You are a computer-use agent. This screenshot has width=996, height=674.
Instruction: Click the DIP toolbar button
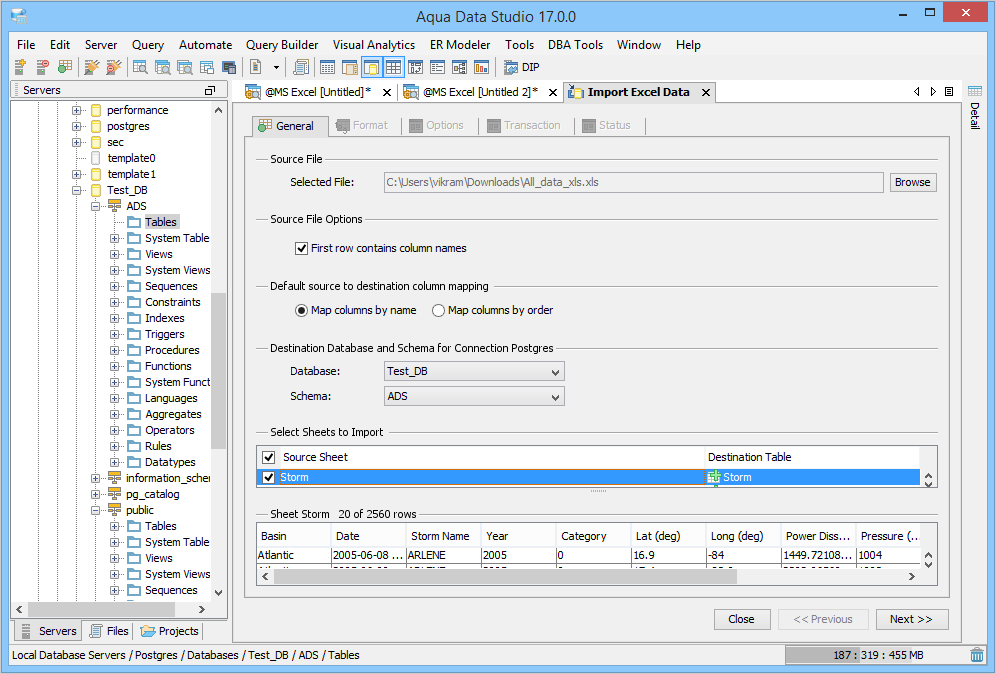[522, 67]
